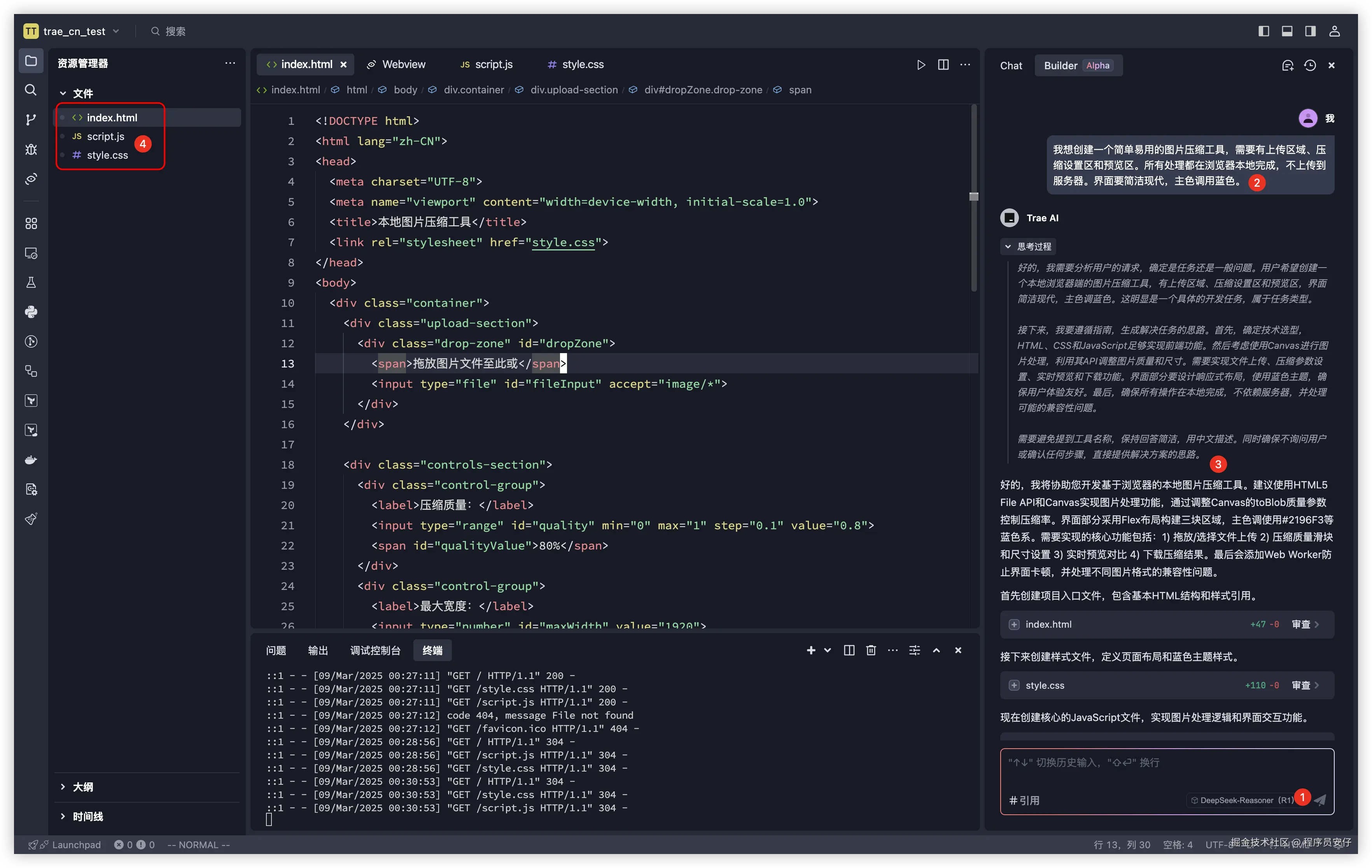Open the Run and Debug view

31,149
